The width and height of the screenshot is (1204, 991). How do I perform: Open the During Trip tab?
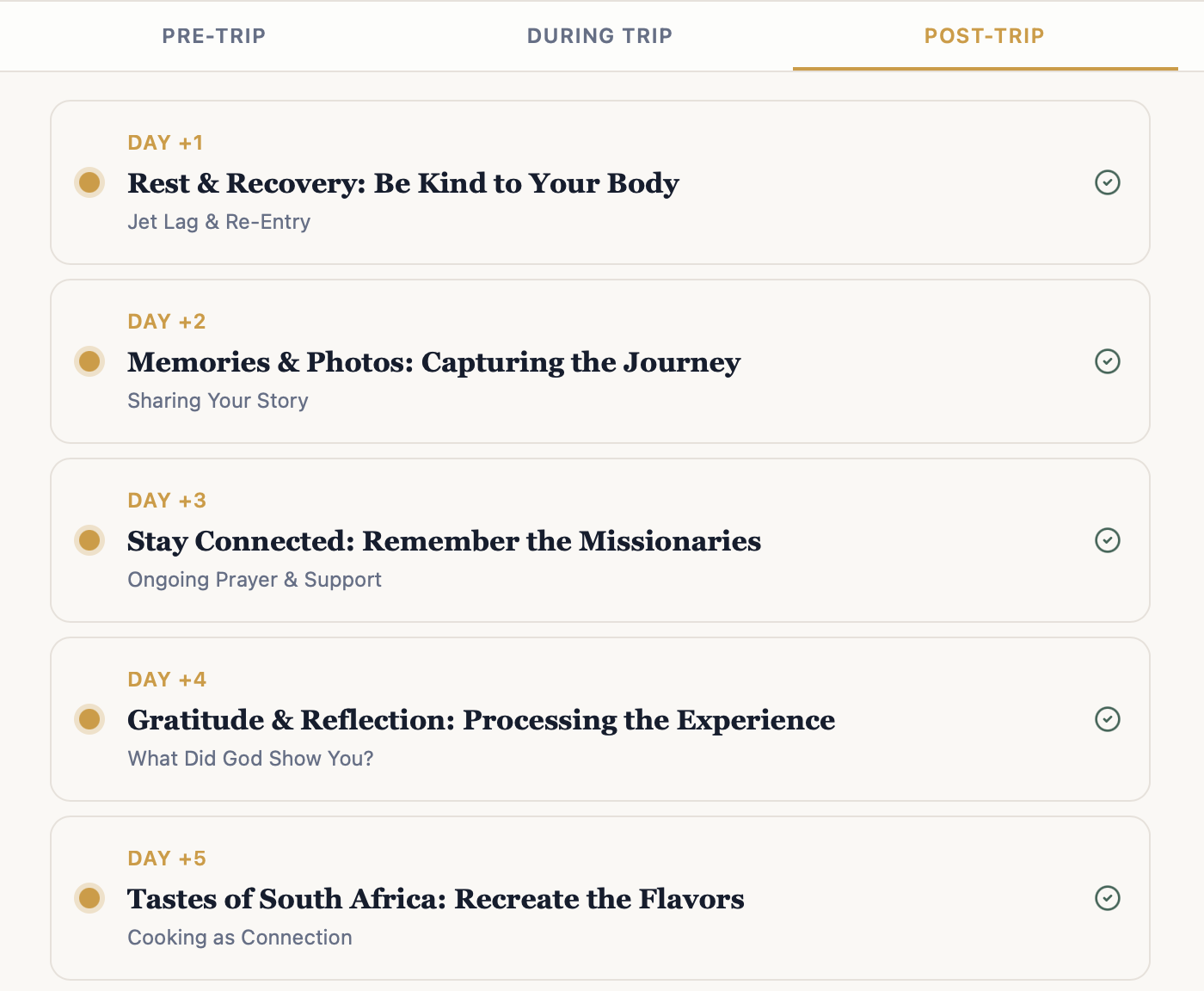[599, 36]
